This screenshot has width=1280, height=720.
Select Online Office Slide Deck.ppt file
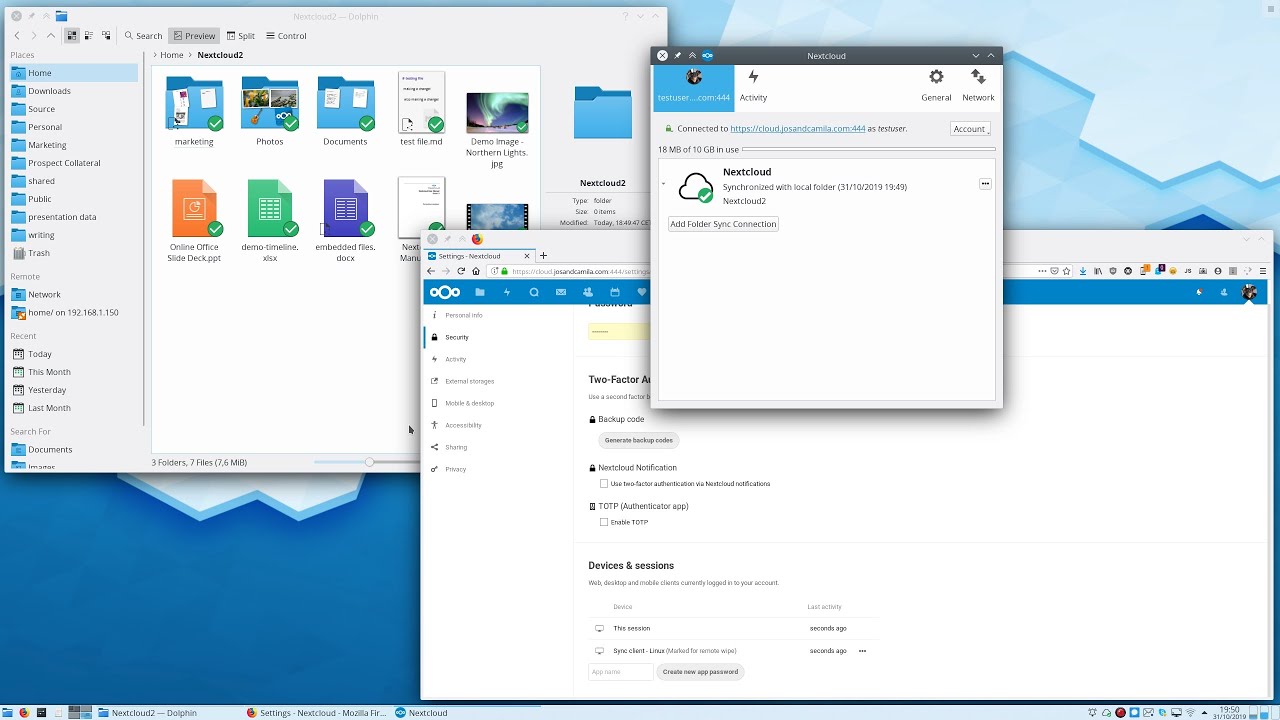[194, 208]
